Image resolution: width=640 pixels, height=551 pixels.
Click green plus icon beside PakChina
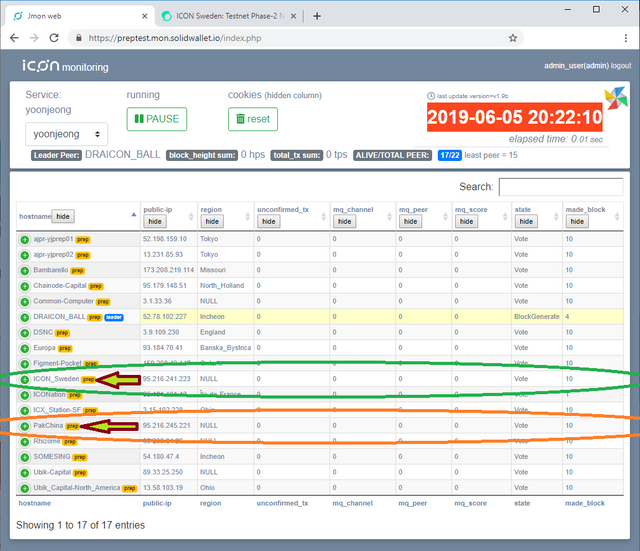tap(24, 426)
